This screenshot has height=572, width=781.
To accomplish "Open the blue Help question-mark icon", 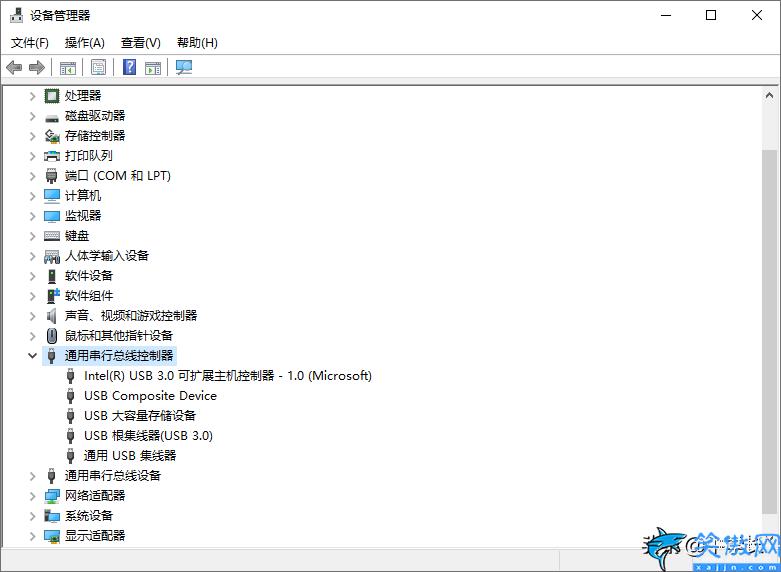I will [x=130, y=67].
